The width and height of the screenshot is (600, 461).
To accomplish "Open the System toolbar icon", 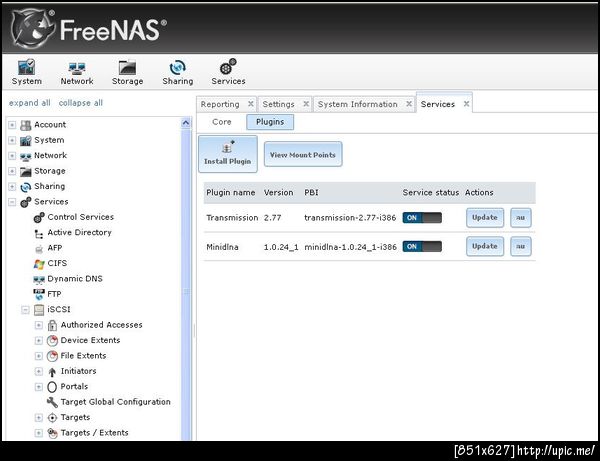I will point(26,72).
